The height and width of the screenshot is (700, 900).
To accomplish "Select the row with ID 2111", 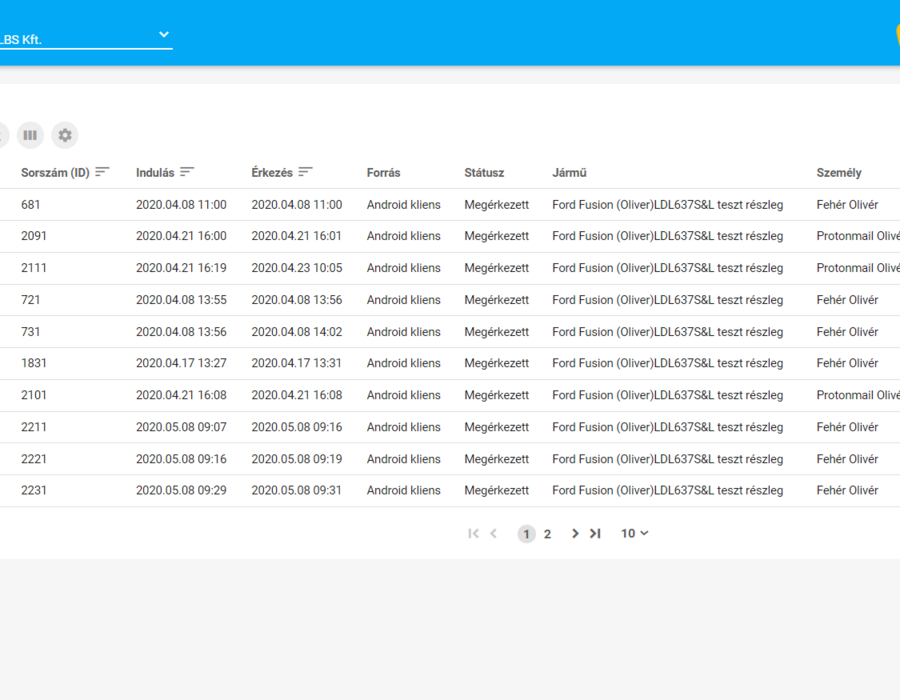I will point(450,269).
